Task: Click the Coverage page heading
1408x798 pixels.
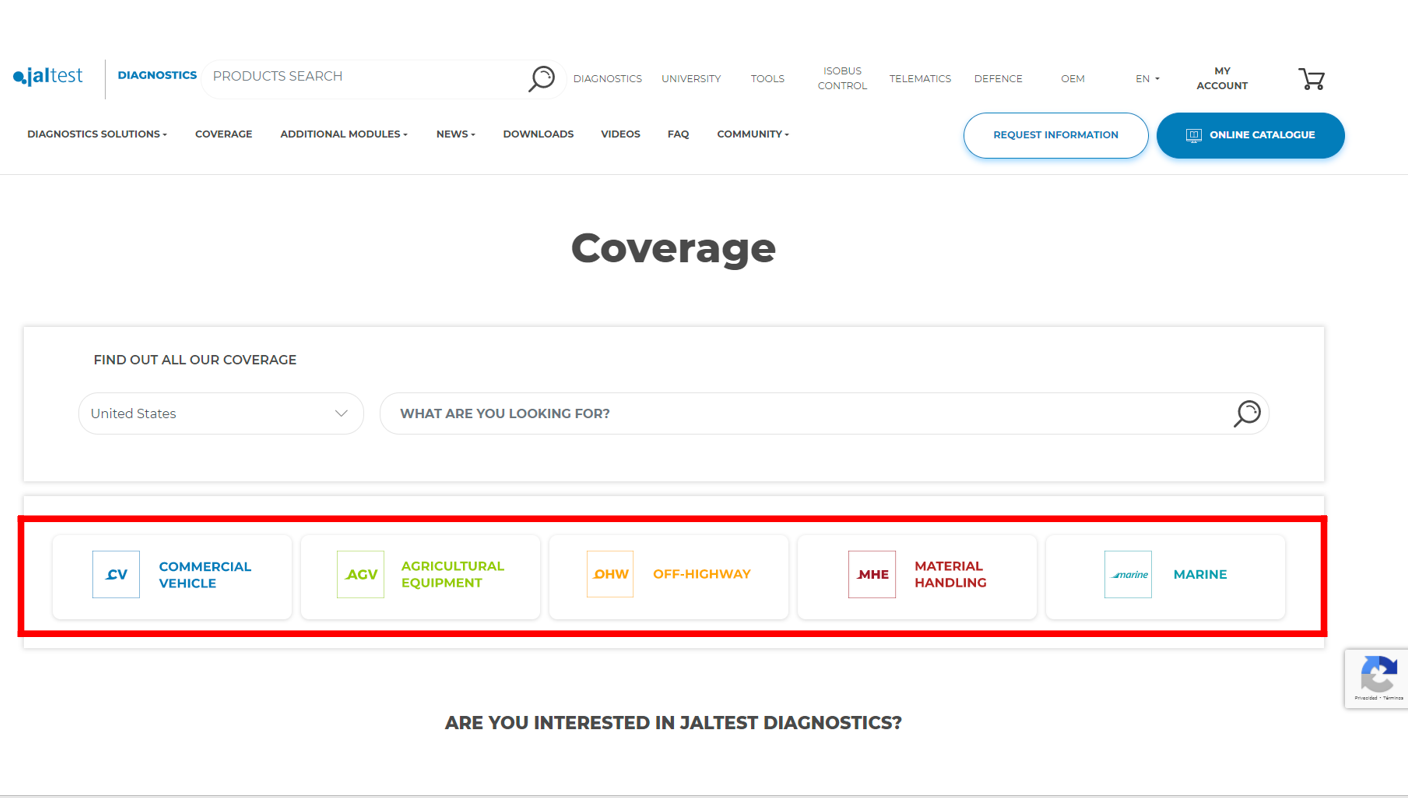Action: point(673,248)
